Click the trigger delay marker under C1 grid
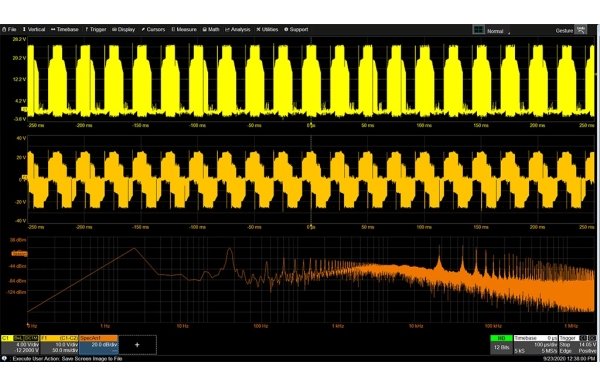The width and height of the screenshot is (600, 390). 311,124
